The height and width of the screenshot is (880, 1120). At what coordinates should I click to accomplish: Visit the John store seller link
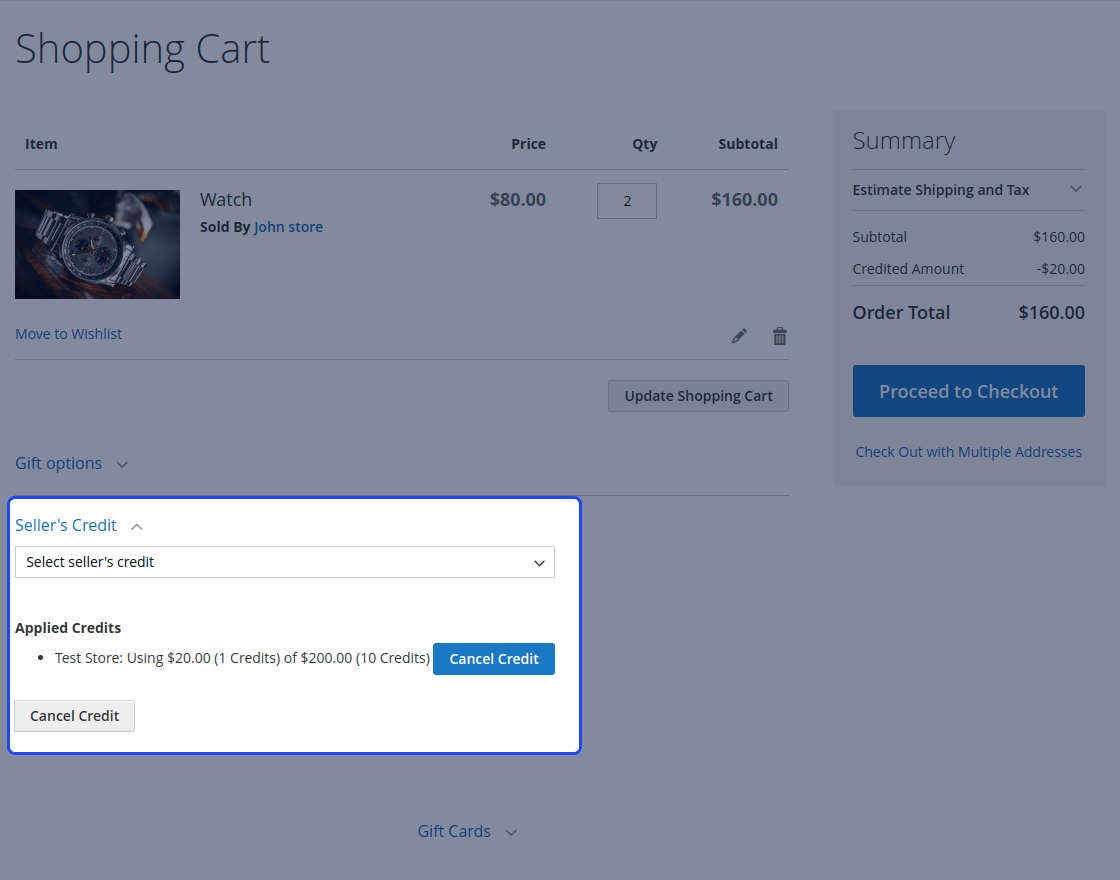pos(288,226)
